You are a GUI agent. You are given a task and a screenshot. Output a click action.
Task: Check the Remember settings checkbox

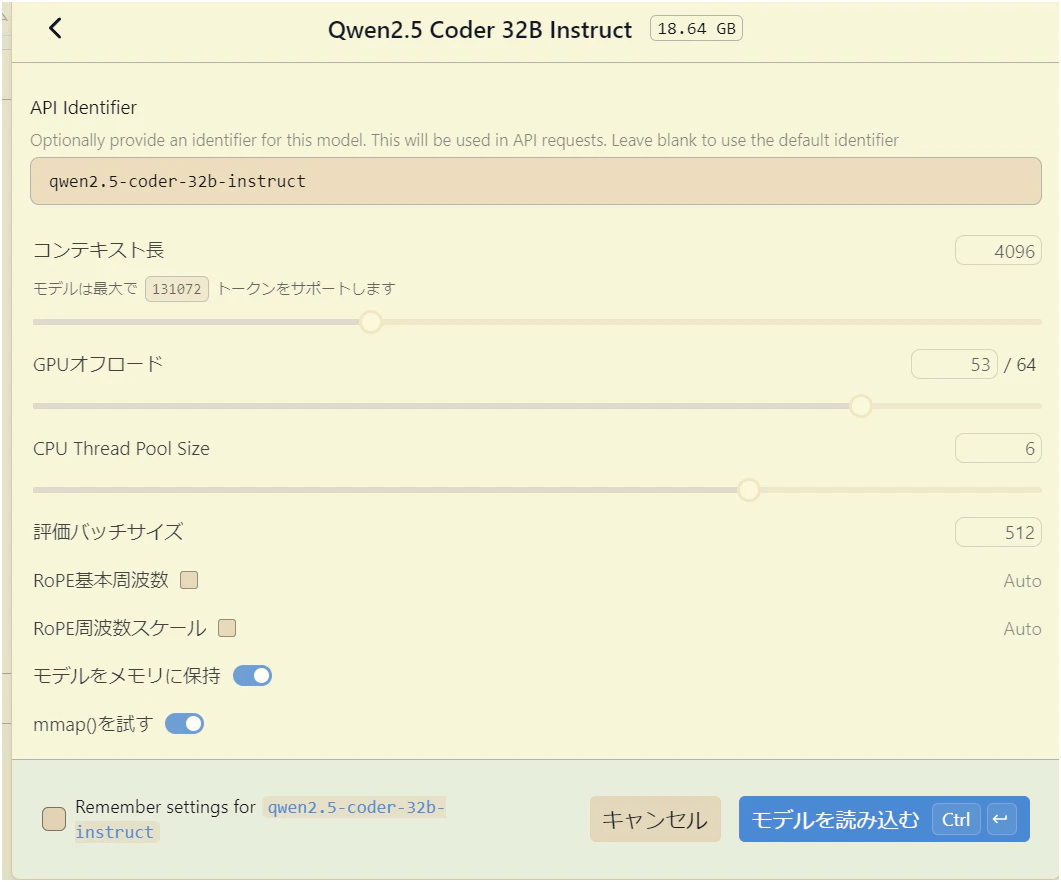pyautogui.click(x=54, y=818)
